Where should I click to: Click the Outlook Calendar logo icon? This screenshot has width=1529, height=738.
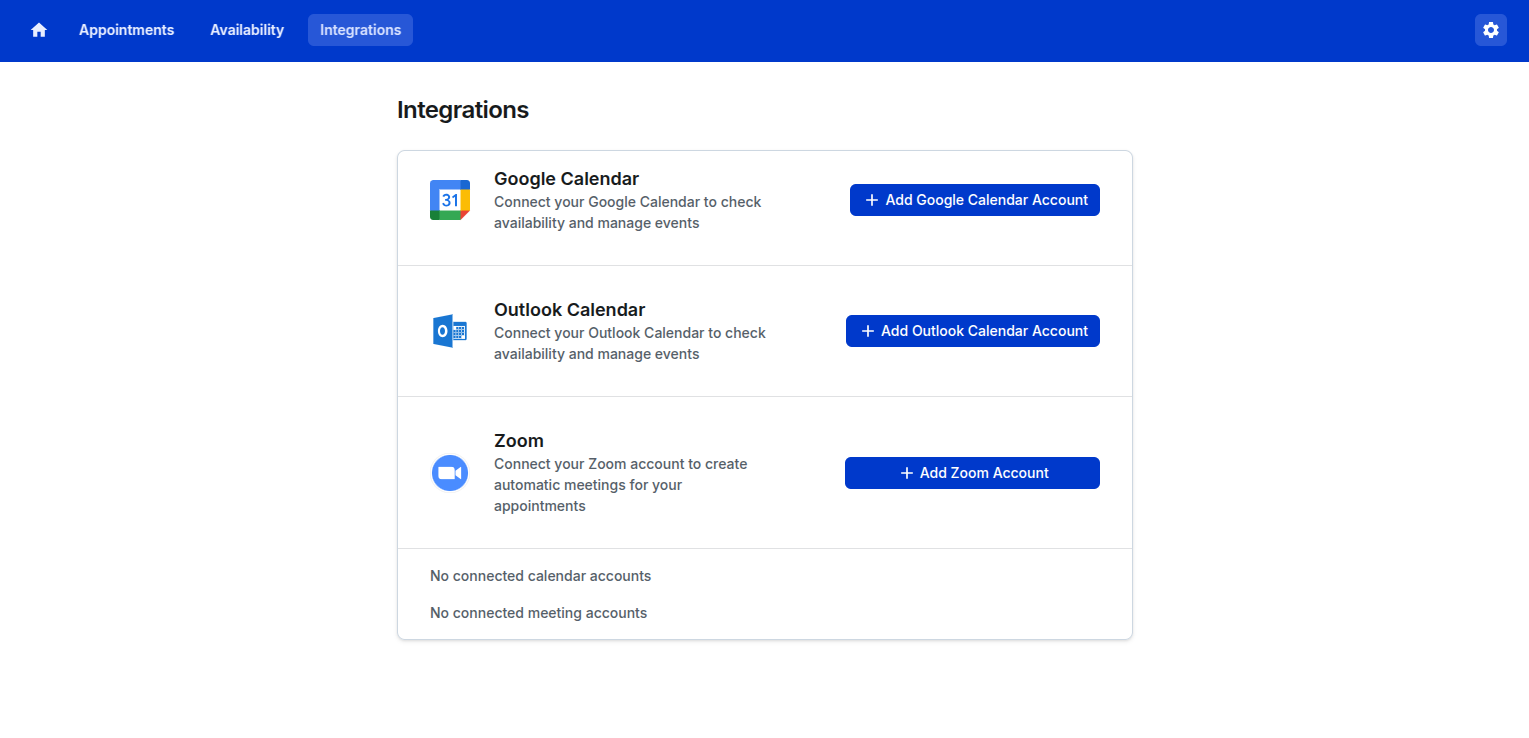[450, 331]
